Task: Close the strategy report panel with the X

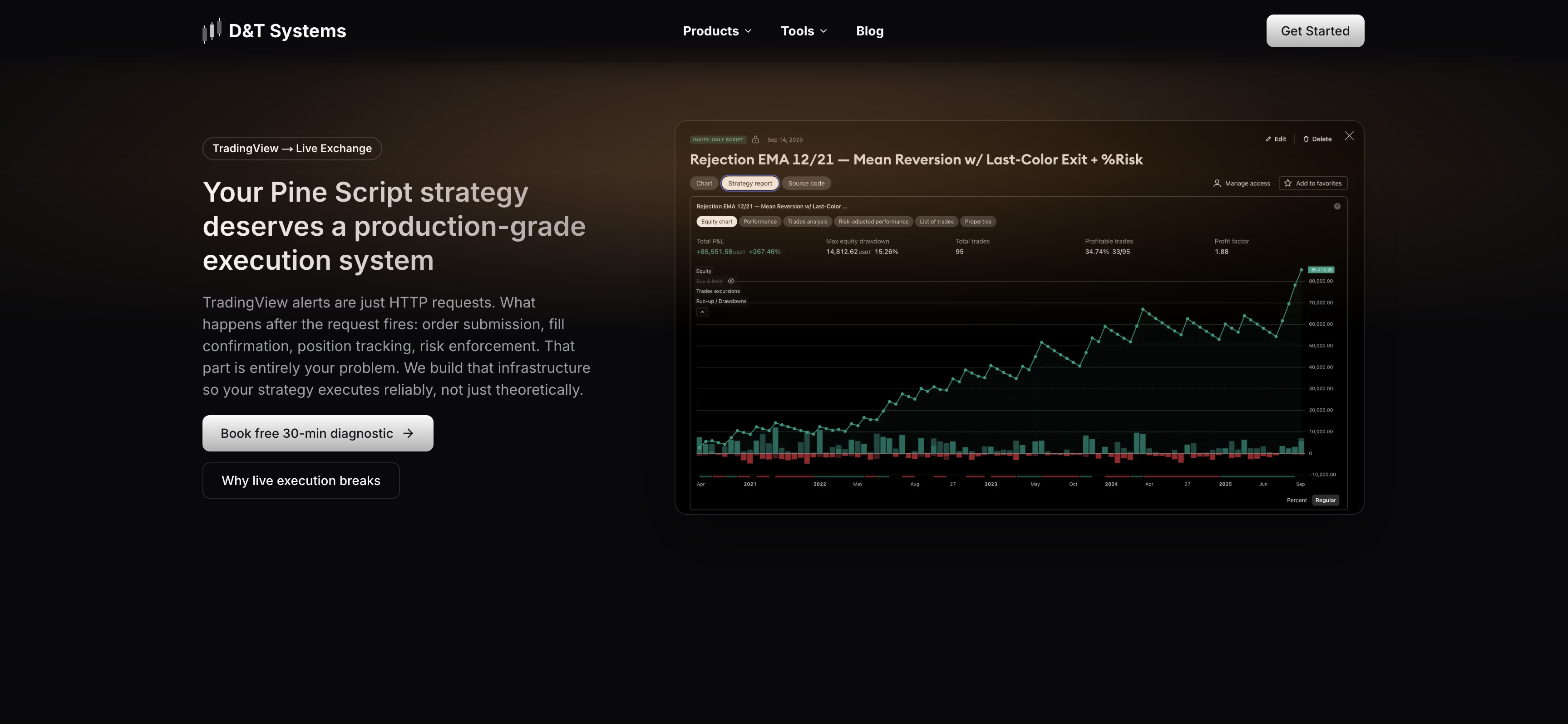Action: coord(1350,136)
